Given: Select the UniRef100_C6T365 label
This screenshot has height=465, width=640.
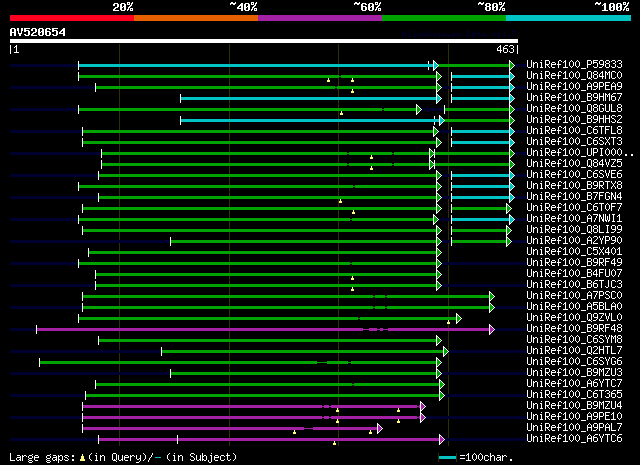Looking at the screenshot, I should pyautogui.click(x=574, y=395).
